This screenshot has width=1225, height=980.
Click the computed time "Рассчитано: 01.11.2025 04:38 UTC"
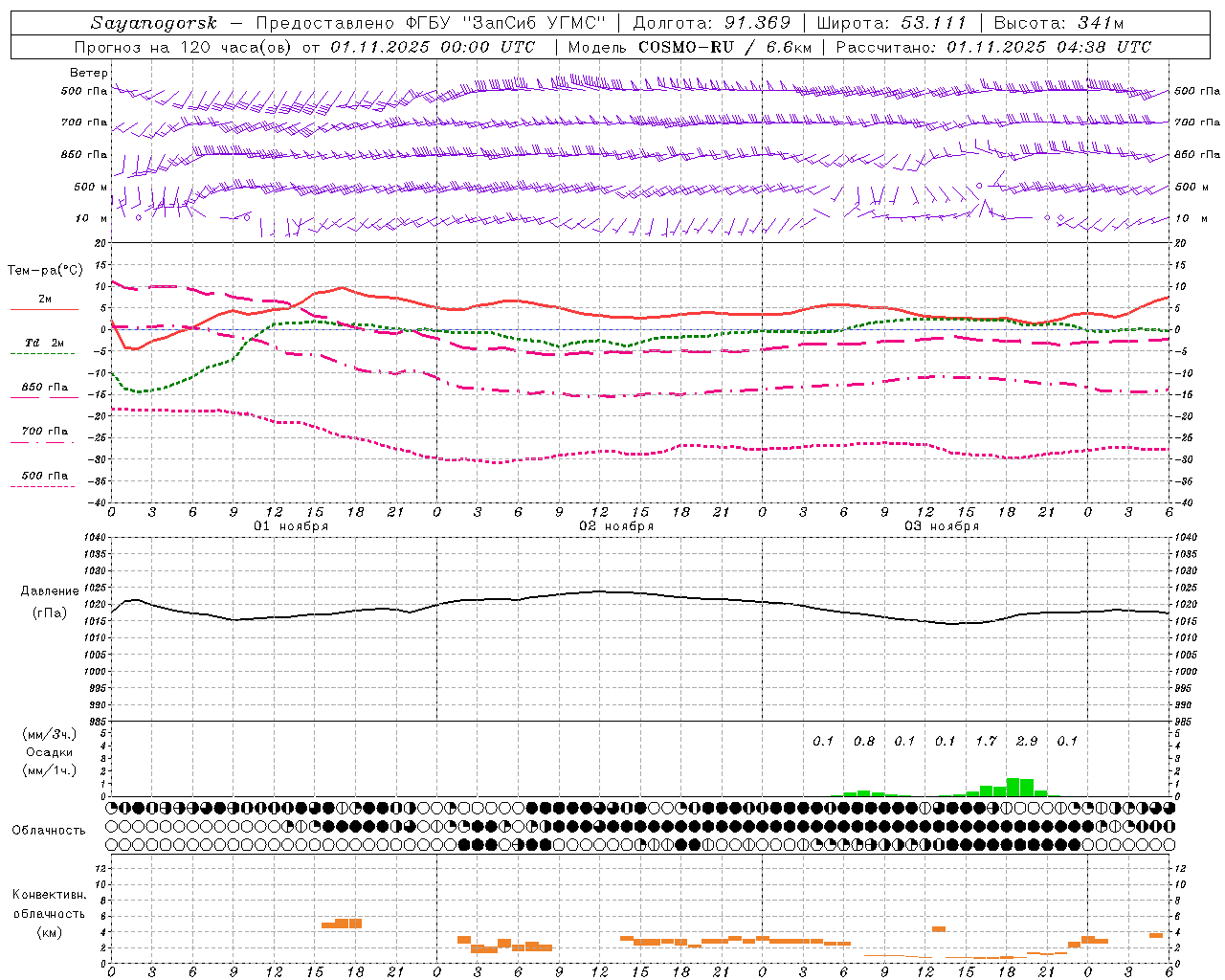click(x=993, y=47)
